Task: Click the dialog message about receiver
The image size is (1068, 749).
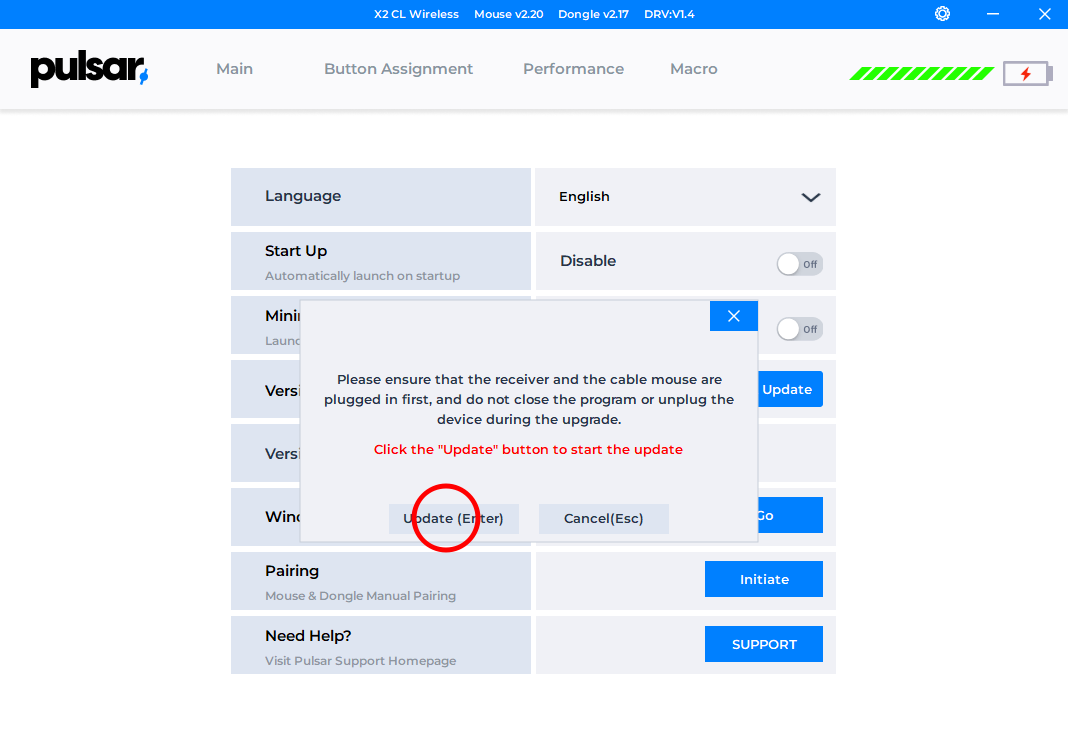Action: [529, 400]
